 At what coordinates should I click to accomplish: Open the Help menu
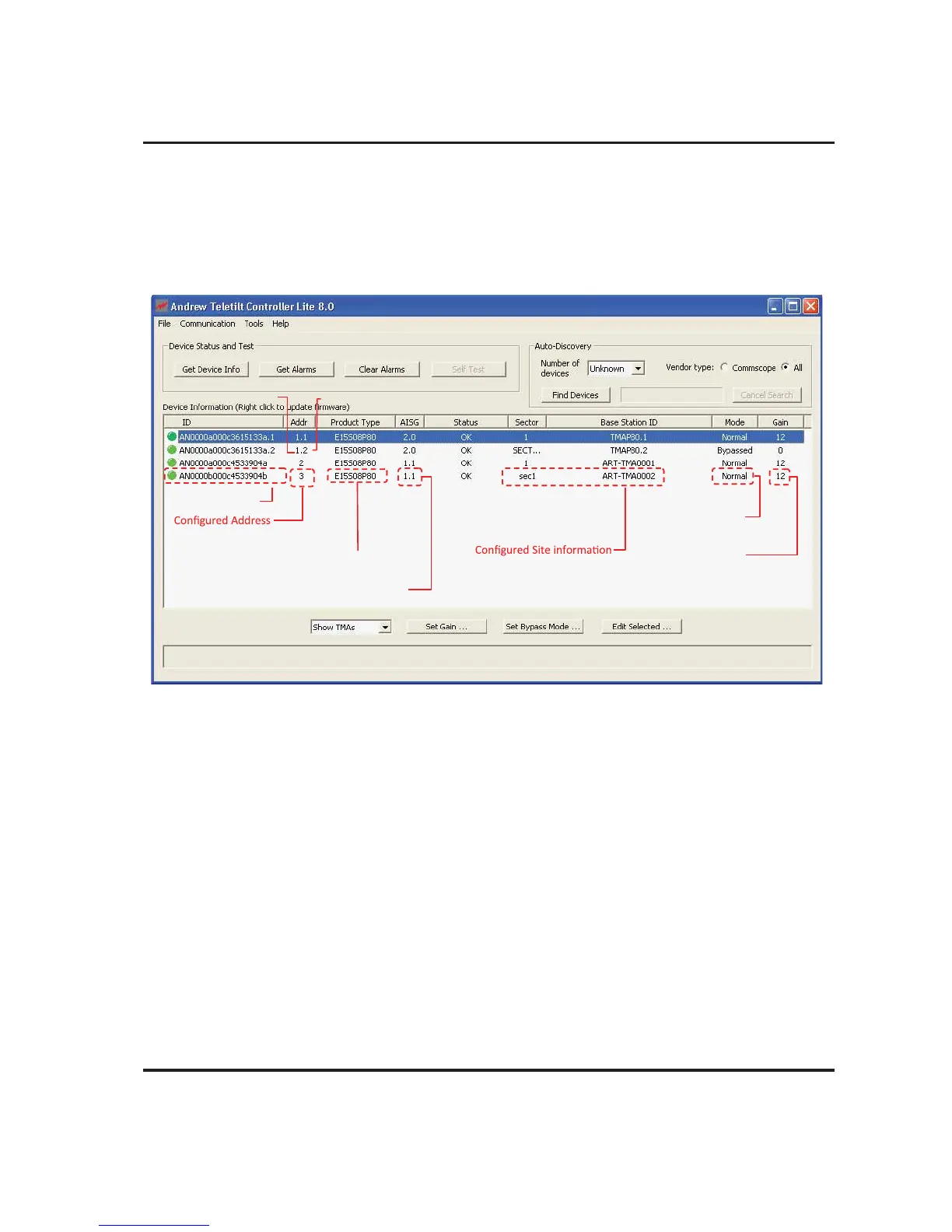pos(281,324)
